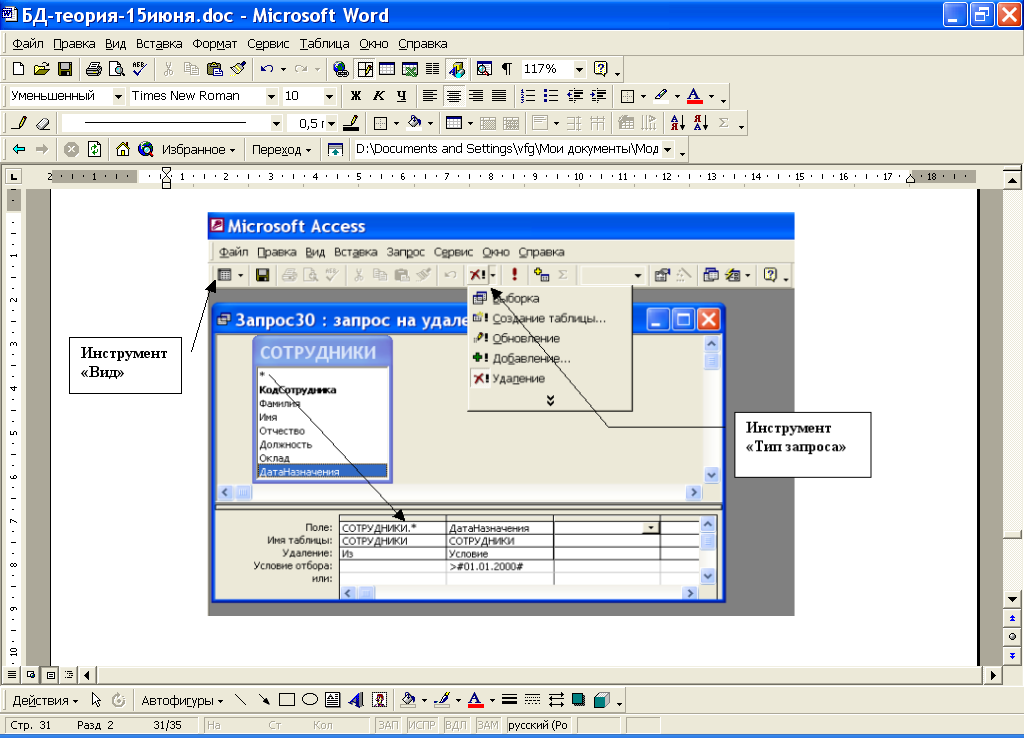
Task: Toggle the Drawing toolbar button
Action: click(457, 69)
